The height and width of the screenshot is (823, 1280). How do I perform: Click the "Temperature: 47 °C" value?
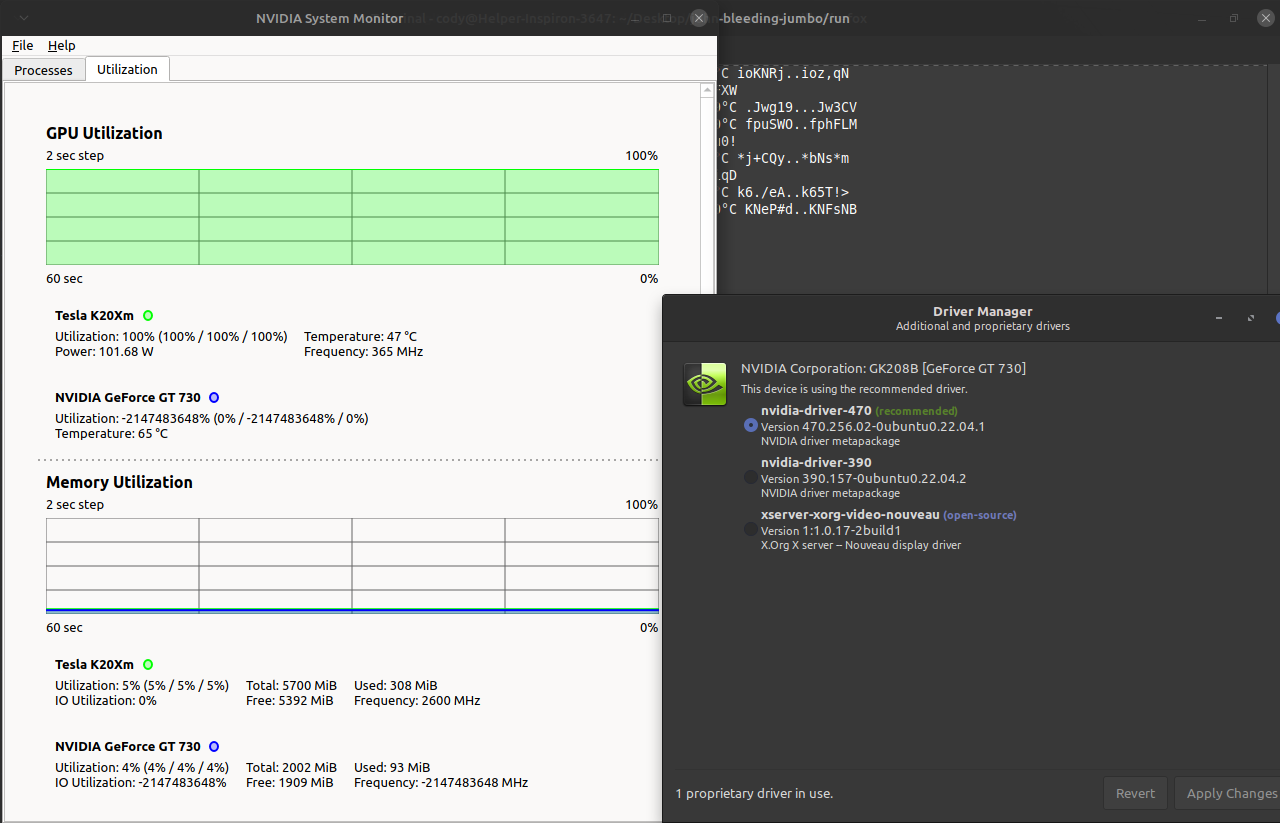pyautogui.click(x=360, y=336)
